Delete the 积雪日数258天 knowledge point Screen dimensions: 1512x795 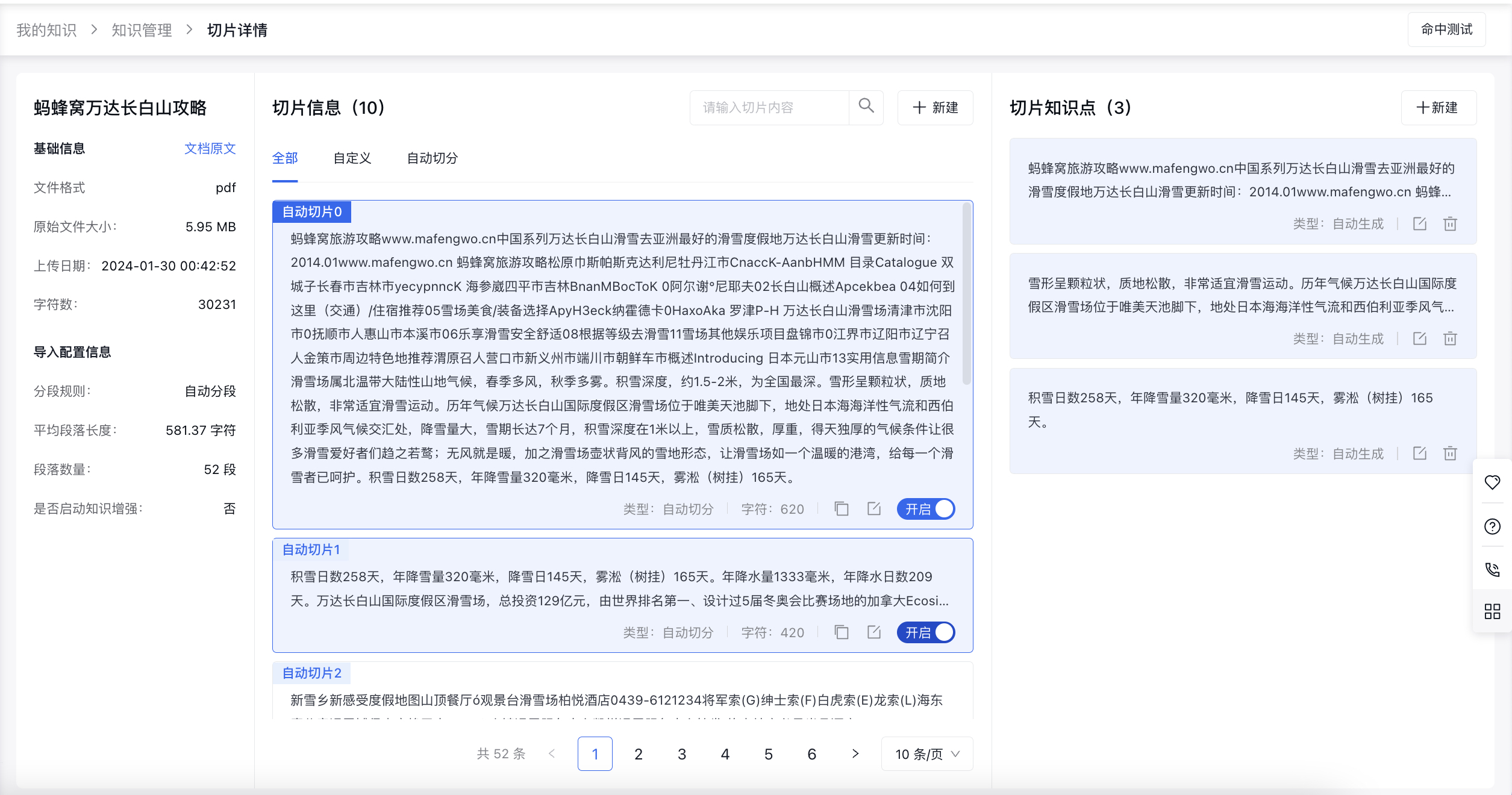coord(1450,454)
